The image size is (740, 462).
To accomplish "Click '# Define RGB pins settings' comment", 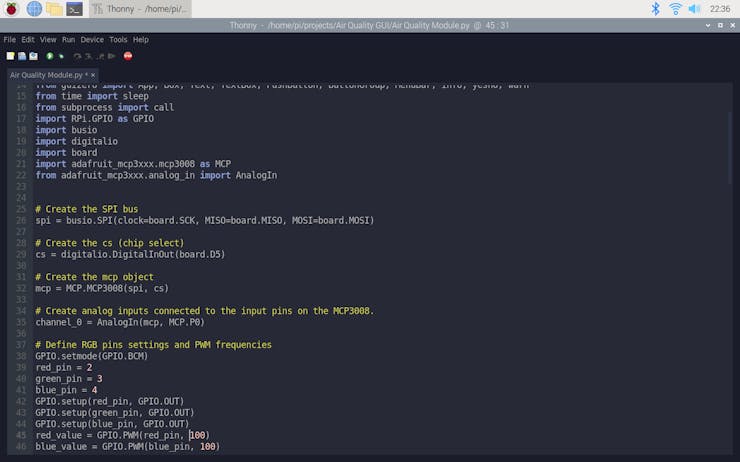I will pos(153,345).
